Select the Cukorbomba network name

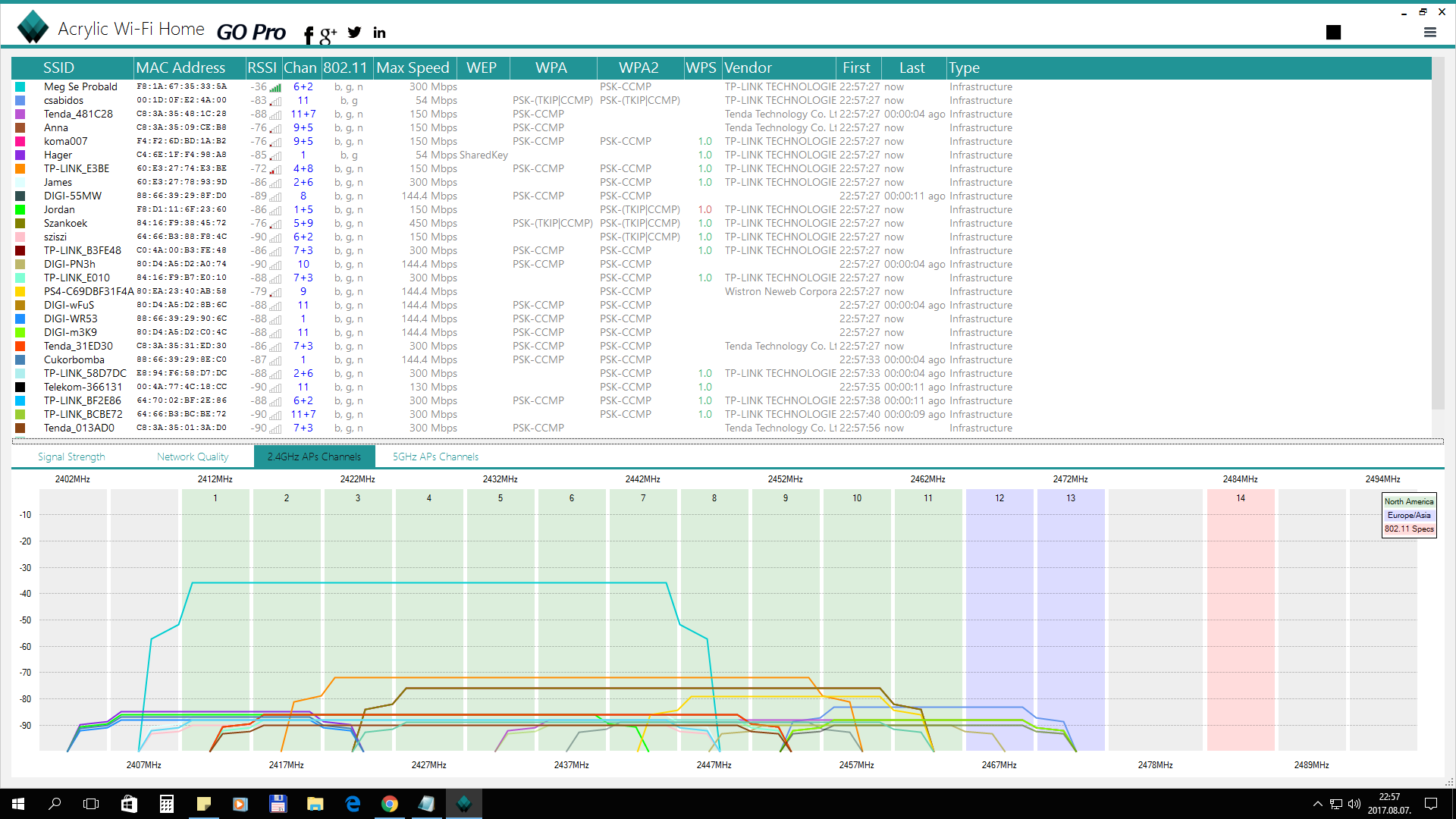pos(74,360)
